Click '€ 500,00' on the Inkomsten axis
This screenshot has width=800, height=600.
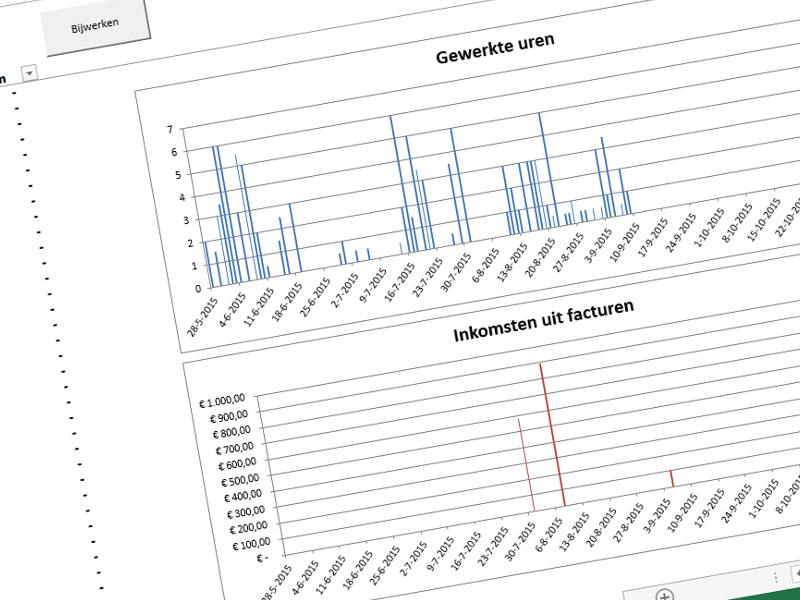tap(240, 480)
